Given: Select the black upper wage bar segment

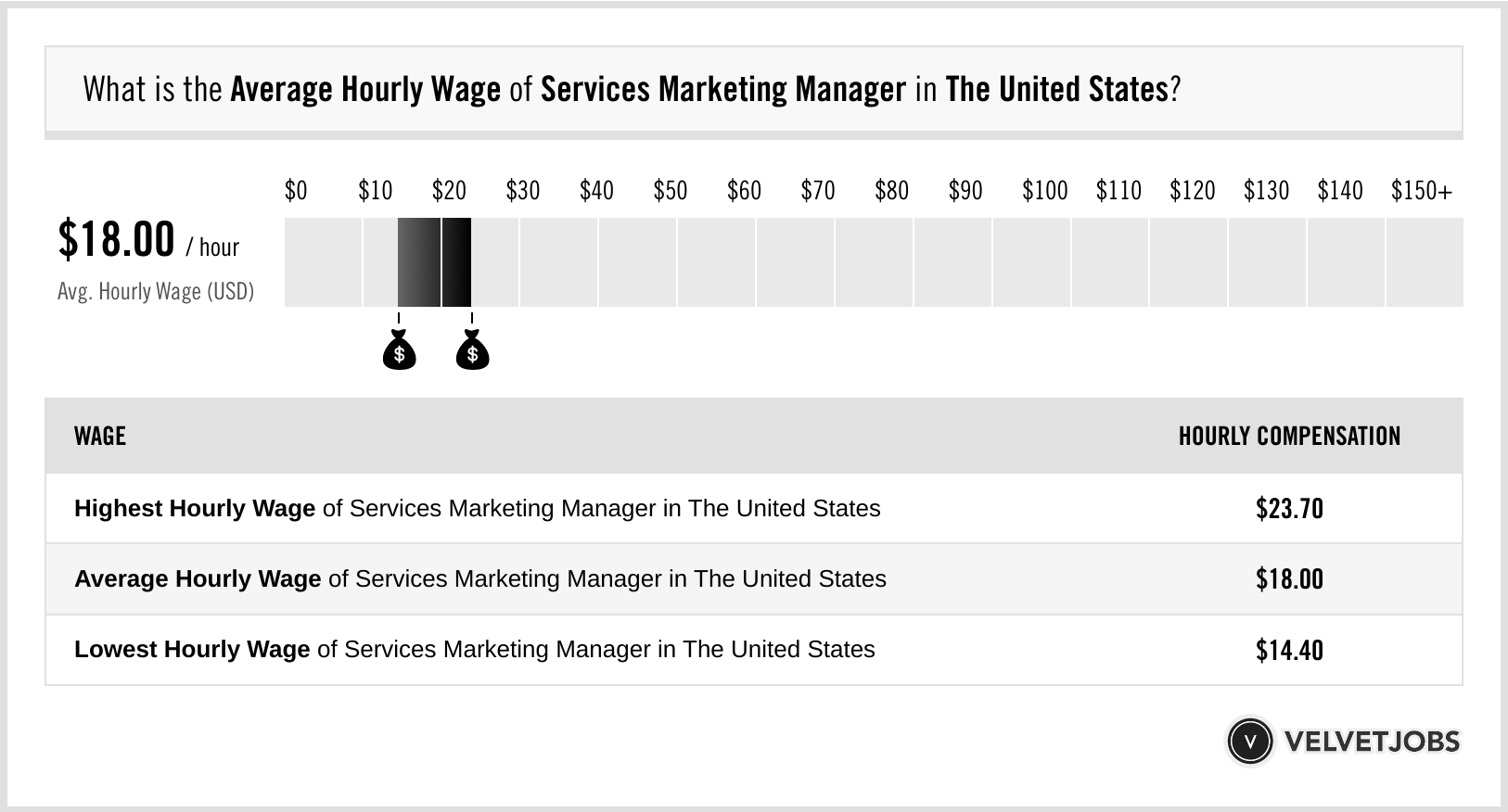Looking at the screenshot, I should click(x=456, y=262).
